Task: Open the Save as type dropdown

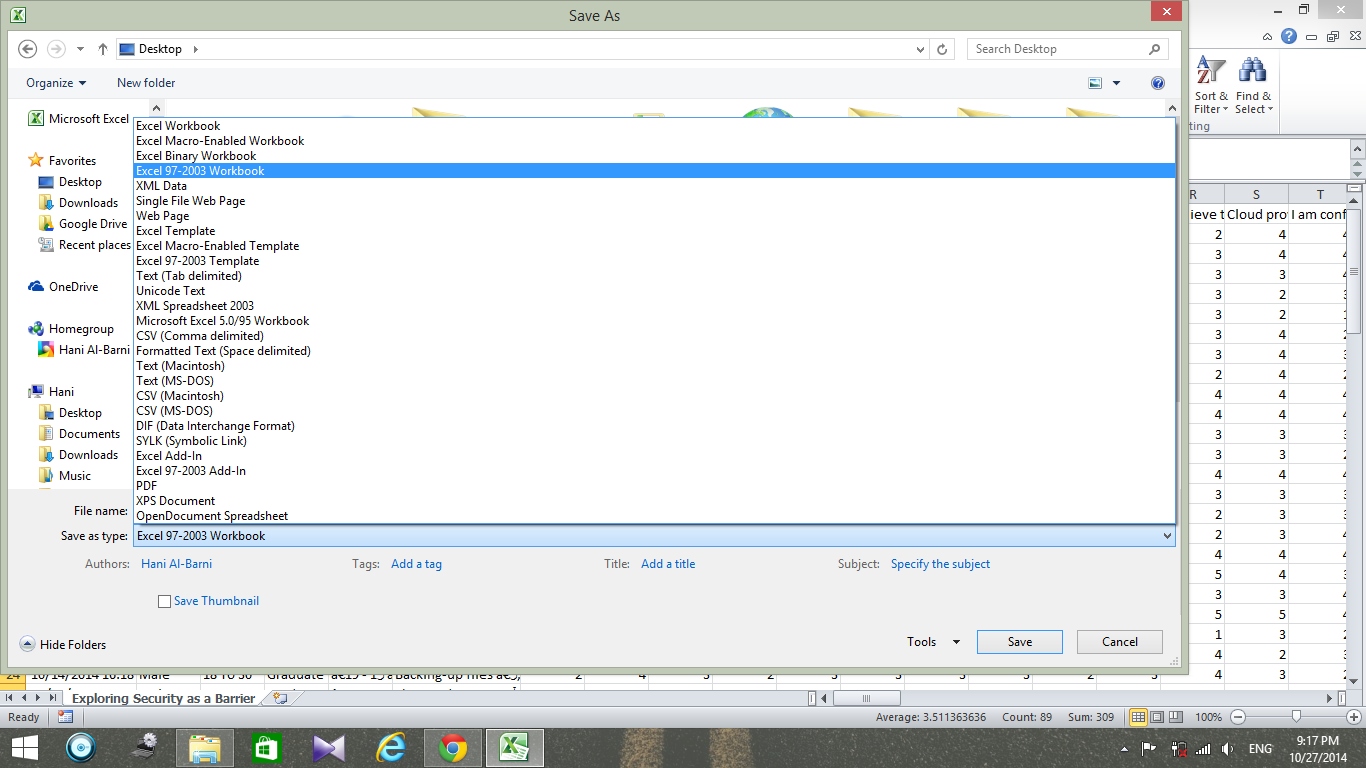Action: (x=654, y=536)
